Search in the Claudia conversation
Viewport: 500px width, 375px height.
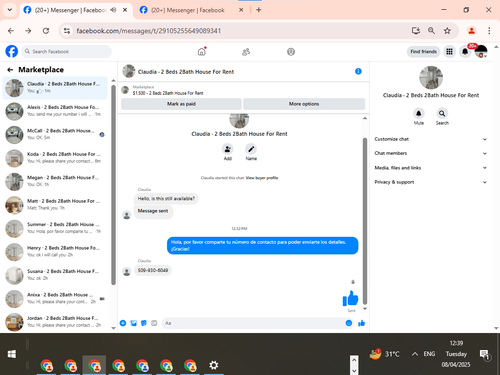442,114
